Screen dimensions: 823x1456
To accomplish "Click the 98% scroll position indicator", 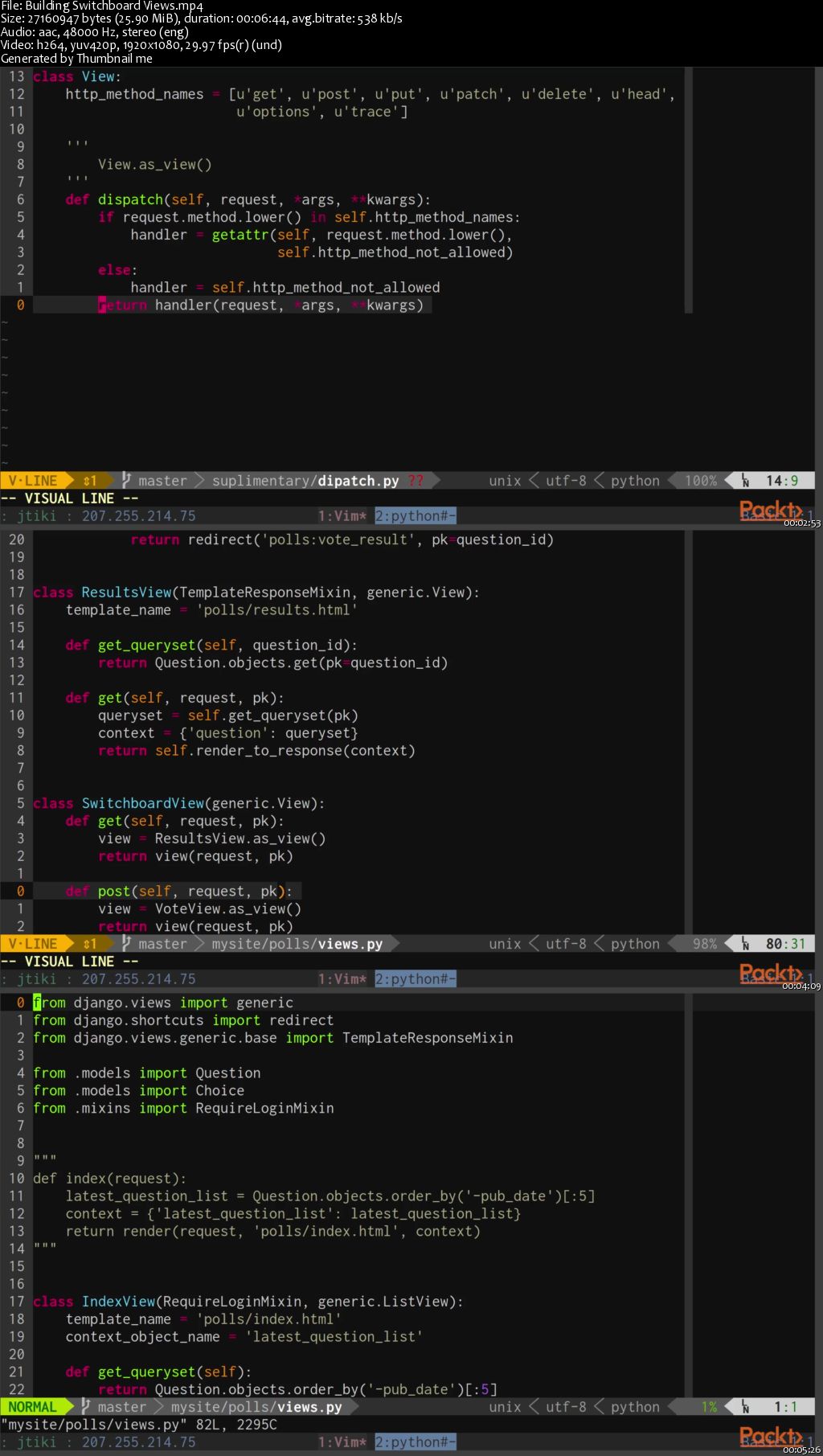I will 705,944.
